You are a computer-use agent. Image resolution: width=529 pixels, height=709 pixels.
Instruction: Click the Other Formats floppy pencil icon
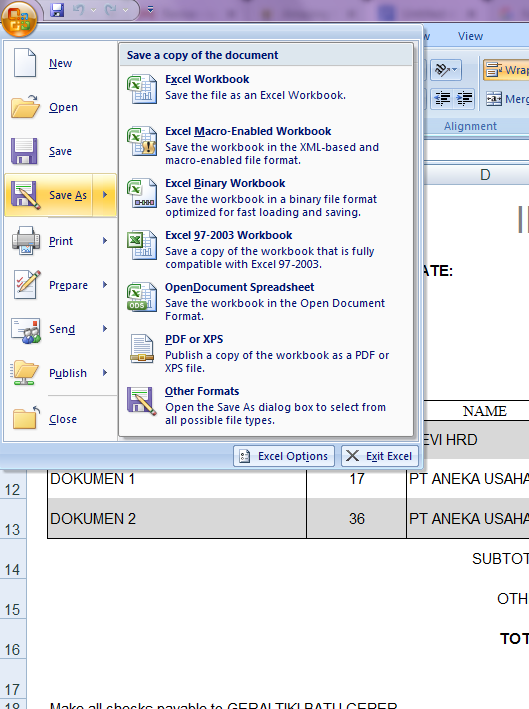coord(142,401)
